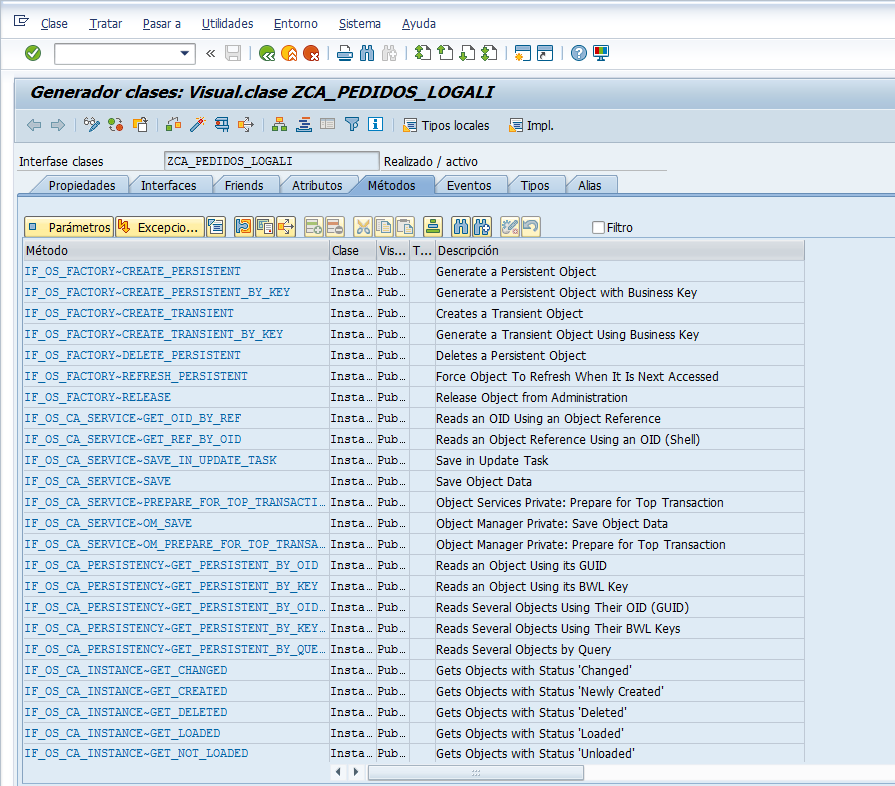This screenshot has height=786, width=895.
Task: Click horizontal scrollbar right arrow
Action: click(x=356, y=772)
